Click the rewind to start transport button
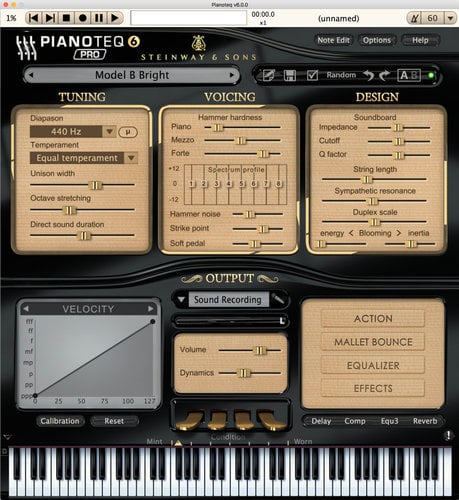Screen dimensions: 459x500 tap(34, 18)
